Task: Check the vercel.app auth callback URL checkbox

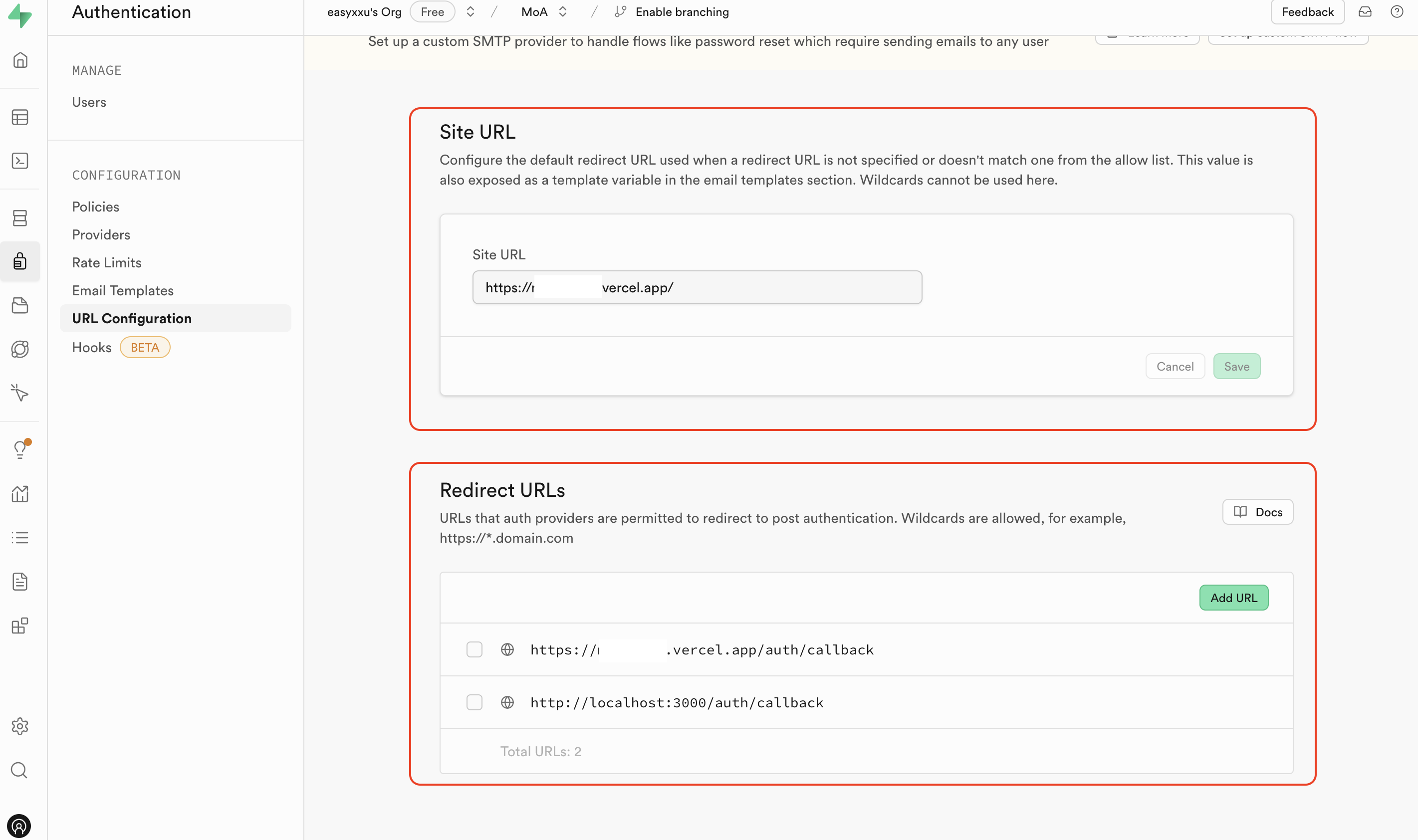Action: tap(474, 649)
